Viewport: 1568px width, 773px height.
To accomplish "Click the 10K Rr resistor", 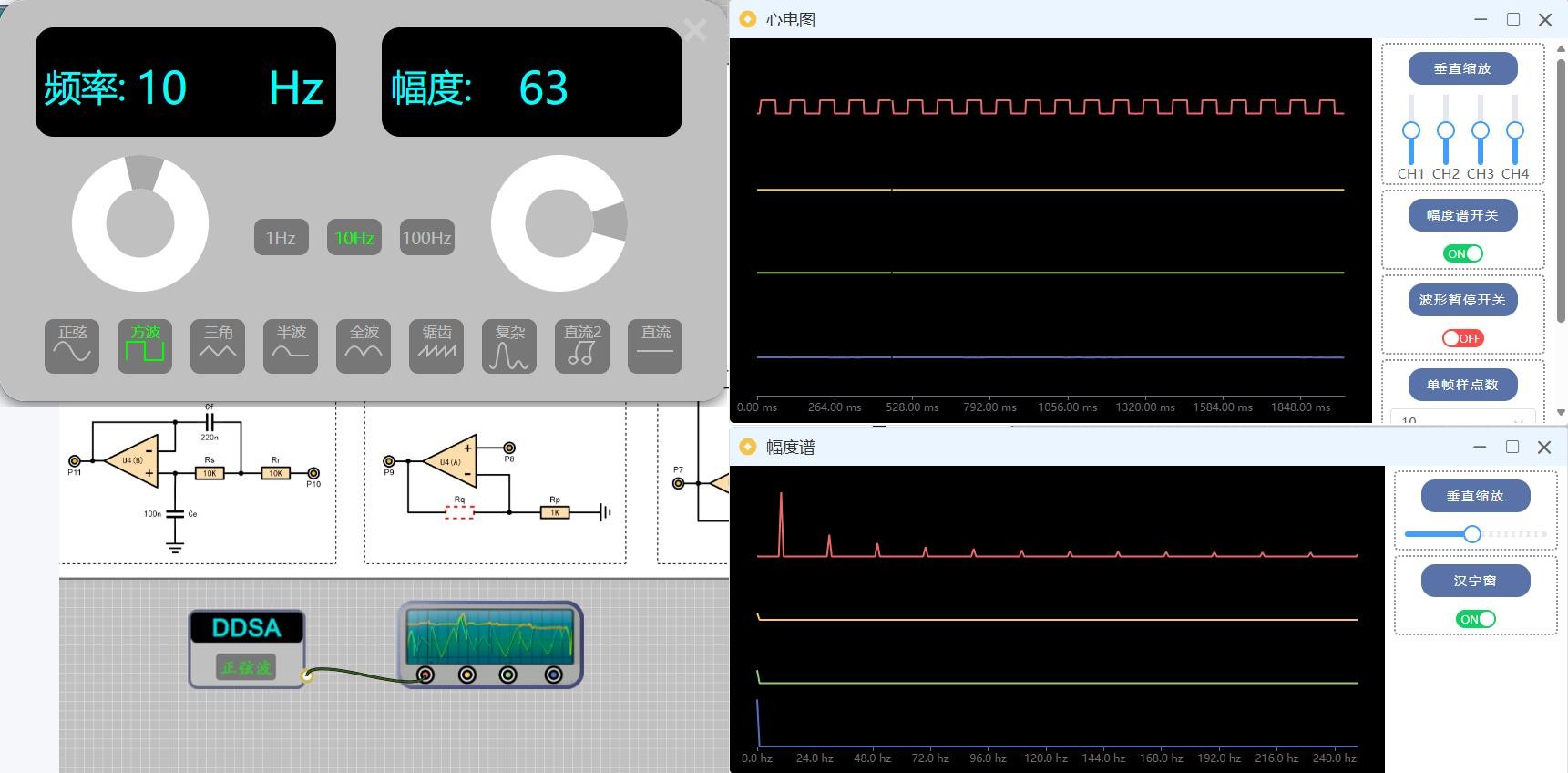I will 276,473.
